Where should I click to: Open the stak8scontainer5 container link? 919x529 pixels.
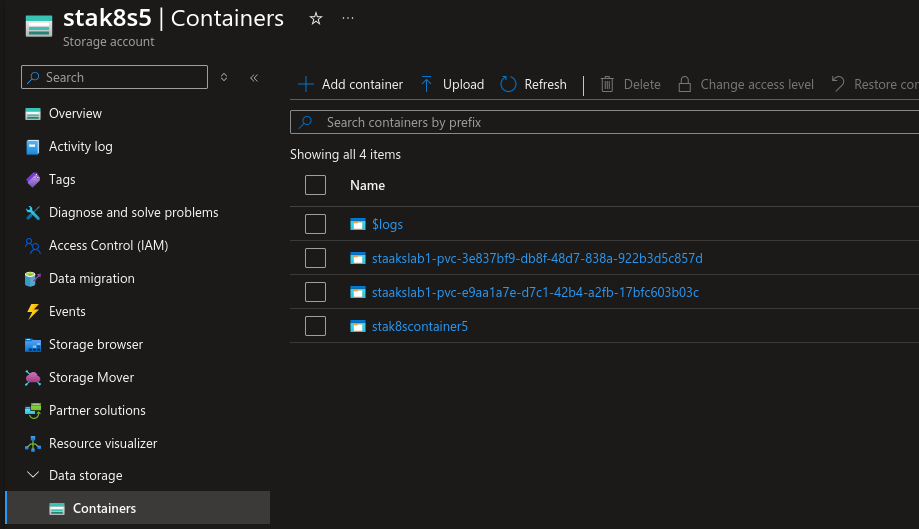(420, 326)
